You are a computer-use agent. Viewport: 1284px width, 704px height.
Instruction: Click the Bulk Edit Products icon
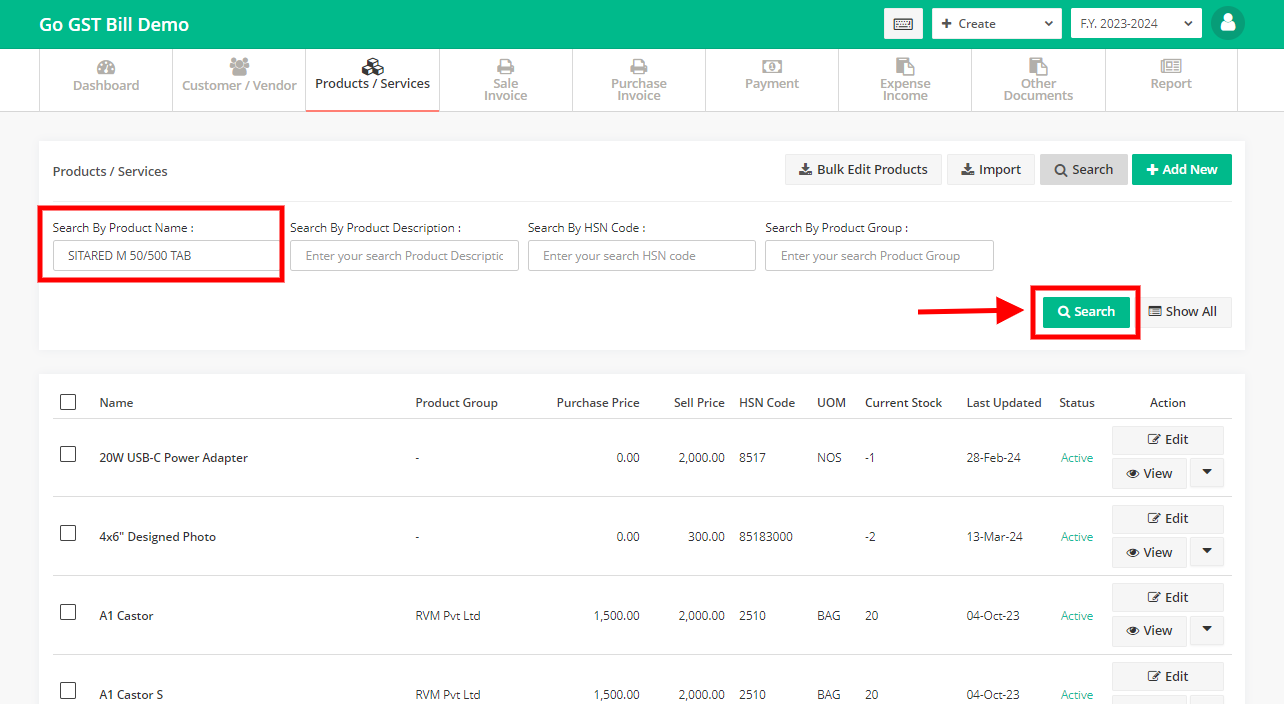tap(805, 169)
